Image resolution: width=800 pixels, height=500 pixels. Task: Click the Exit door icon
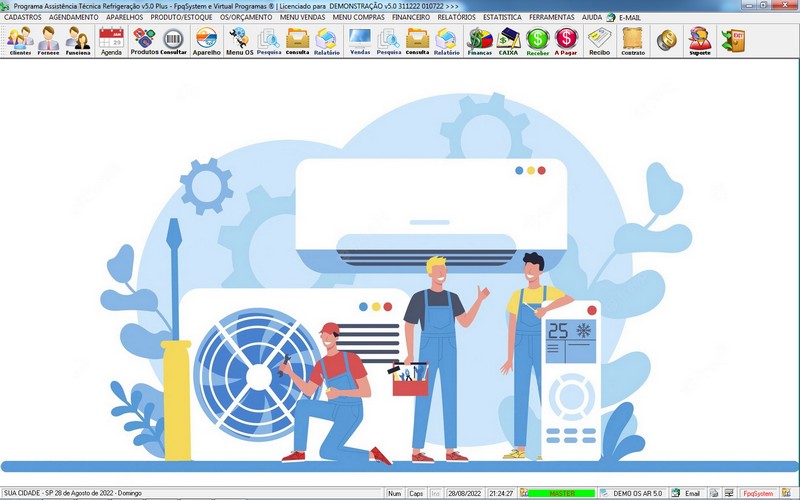coord(733,40)
